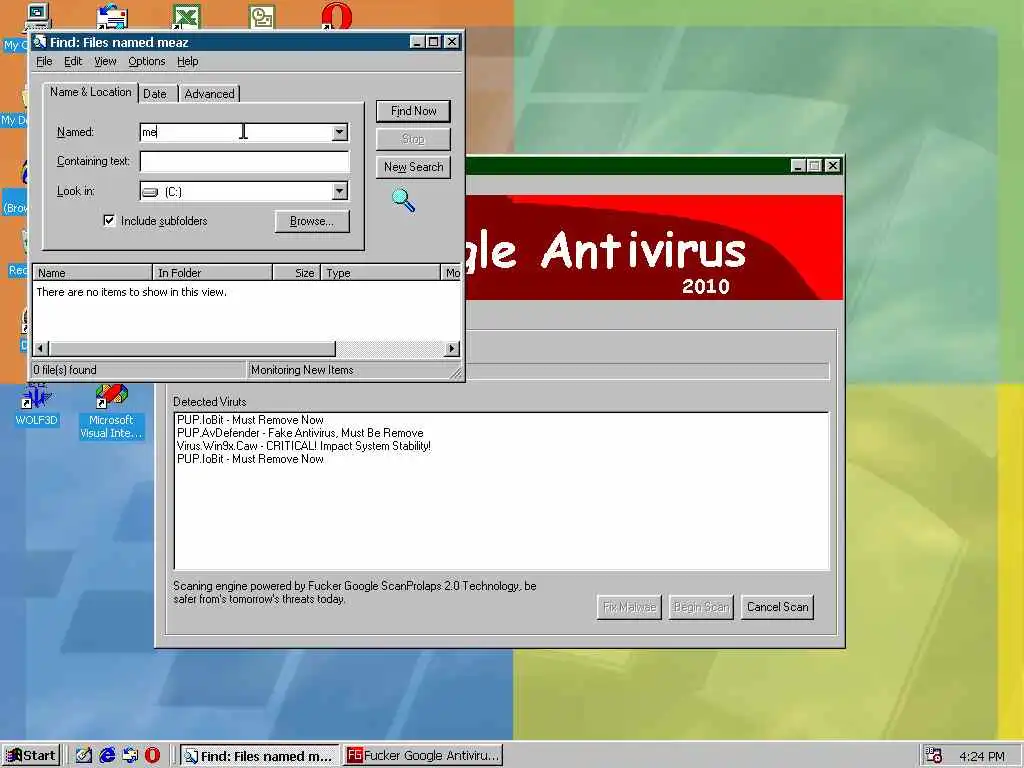Viewport: 1024px width, 768px height.
Task: Open the File menu in Find window
Action: coord(44,61)
